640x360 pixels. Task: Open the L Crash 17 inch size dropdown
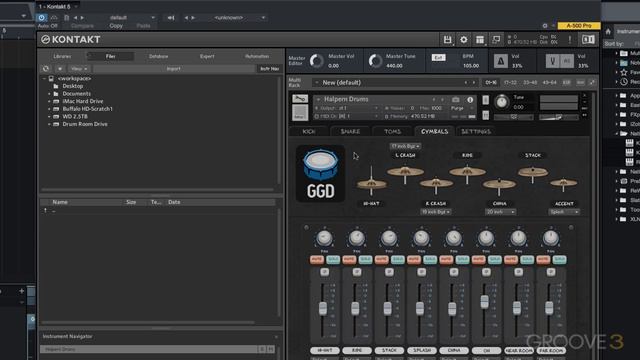click(x=405, y=146)
